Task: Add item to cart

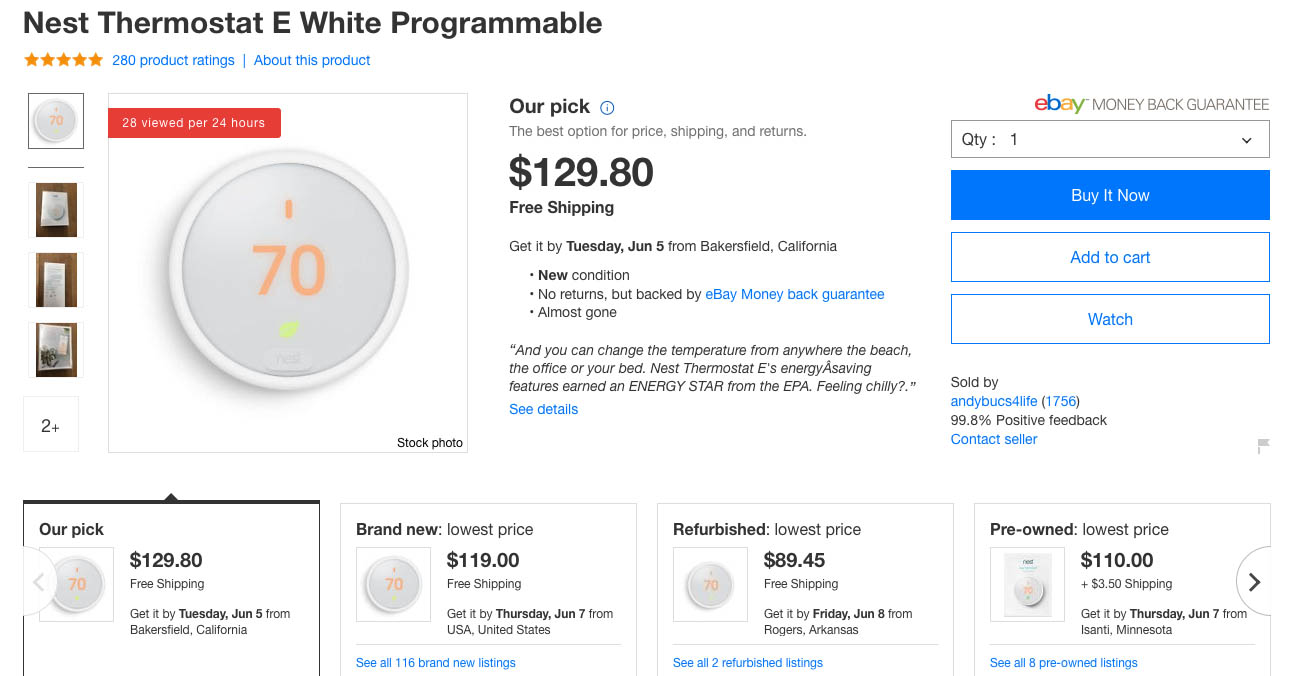Action: pyautogui.click(x=1110, y=257)
